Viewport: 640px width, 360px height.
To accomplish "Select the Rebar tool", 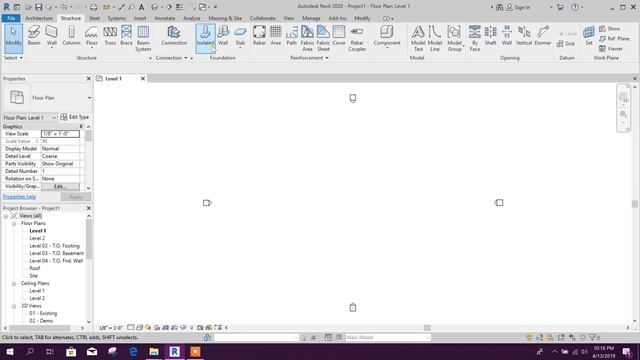I will 259,36.
